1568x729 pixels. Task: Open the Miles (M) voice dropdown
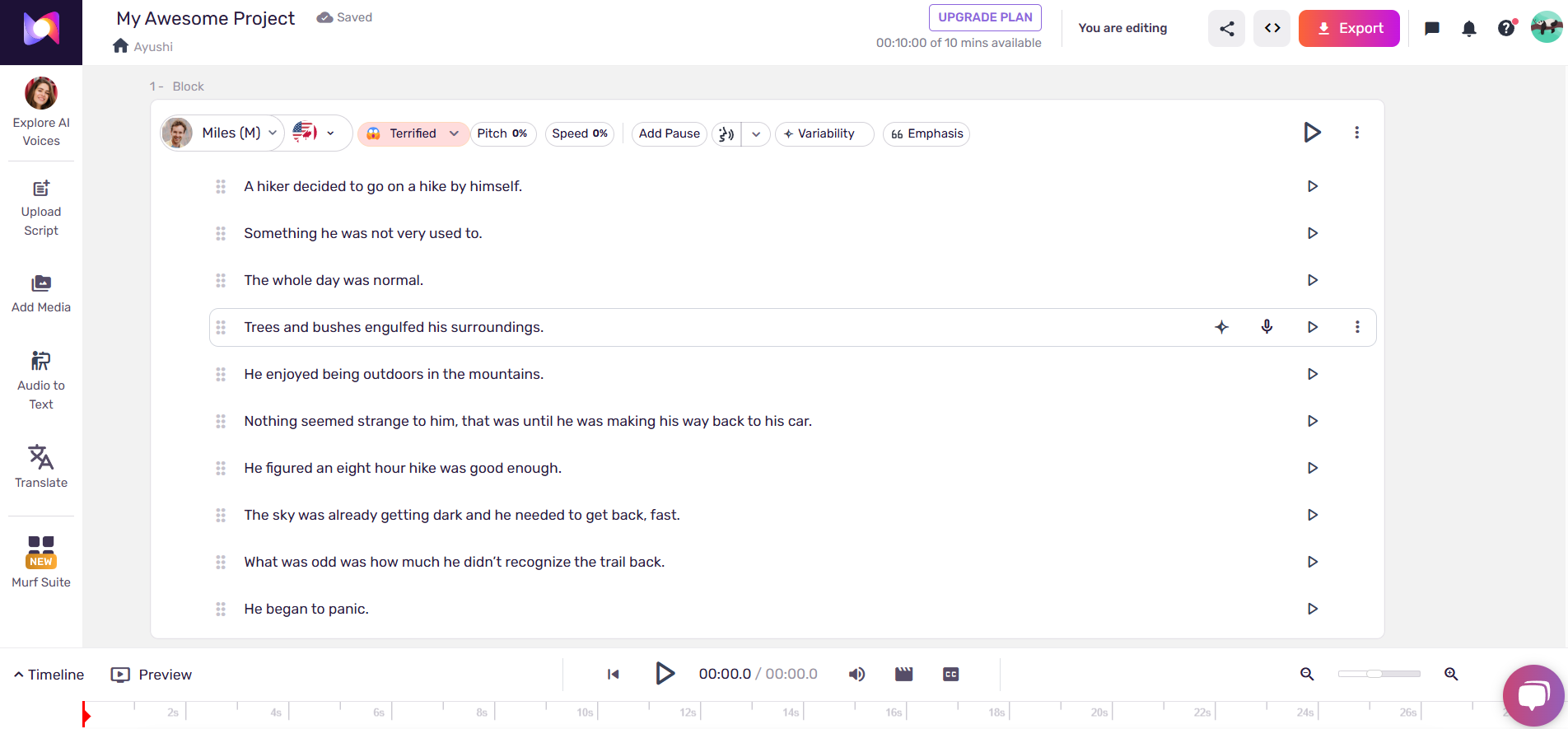pyautogui.click(x=222, y=133)
